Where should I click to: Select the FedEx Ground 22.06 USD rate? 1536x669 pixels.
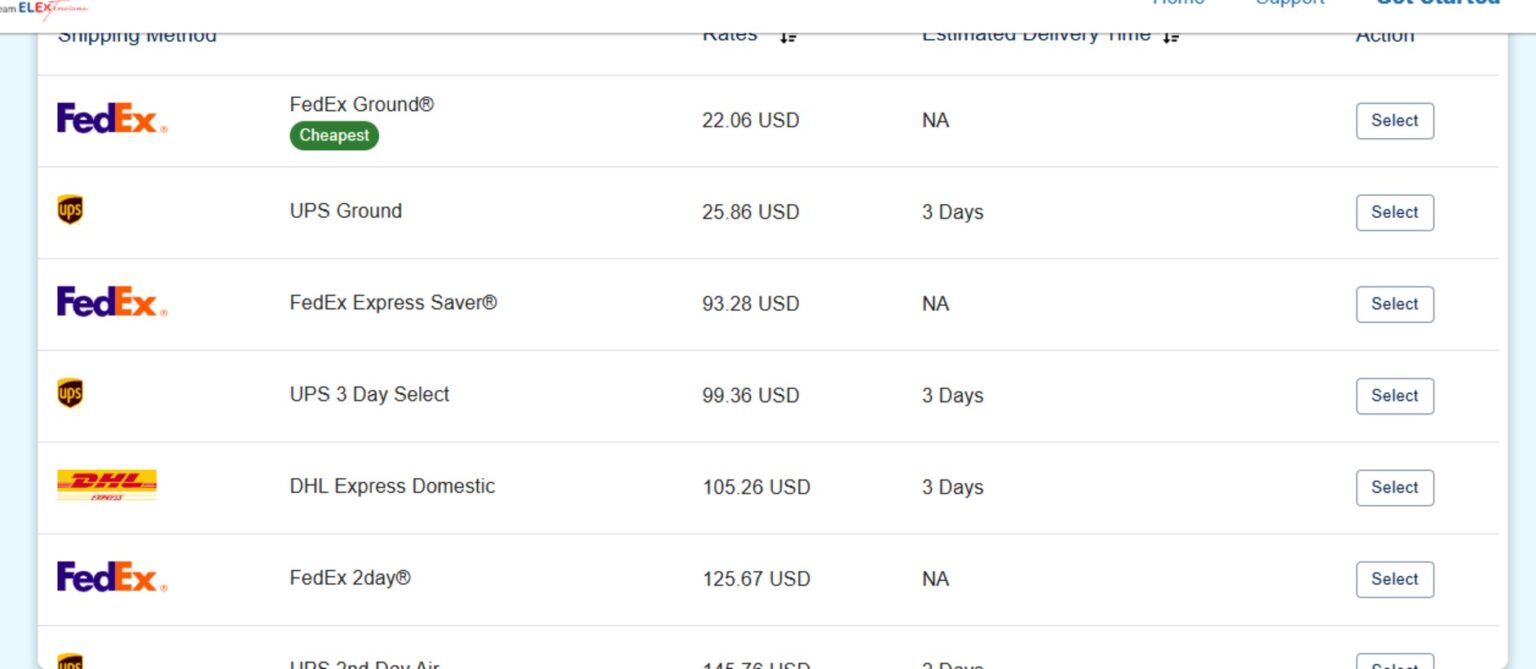1394,121
